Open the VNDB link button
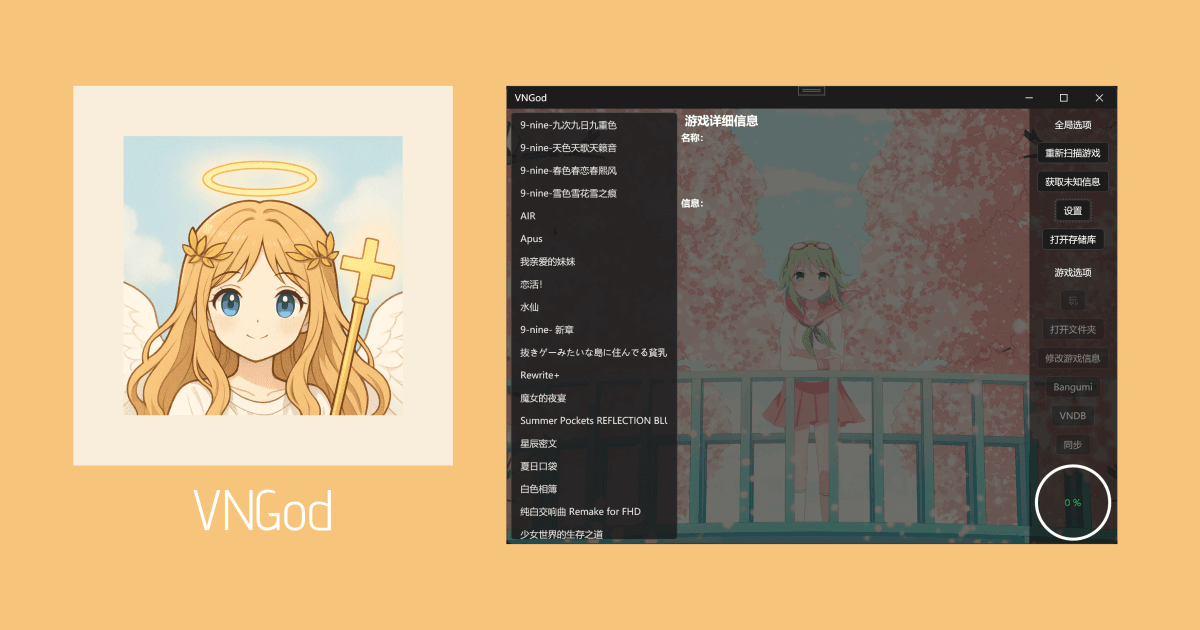The image size is (1200, 630). pos(1073,415)
